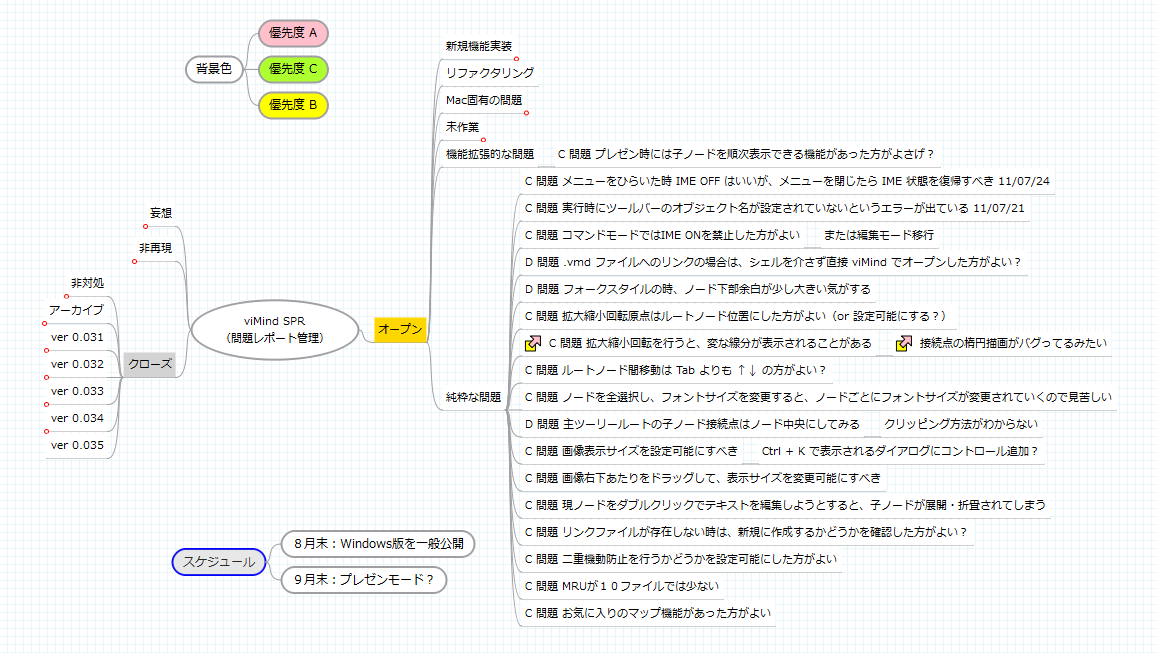1156x653 pixels.
Task: Click link icon before 拡大縮小回転を行うと node
Action: point(532,343)
